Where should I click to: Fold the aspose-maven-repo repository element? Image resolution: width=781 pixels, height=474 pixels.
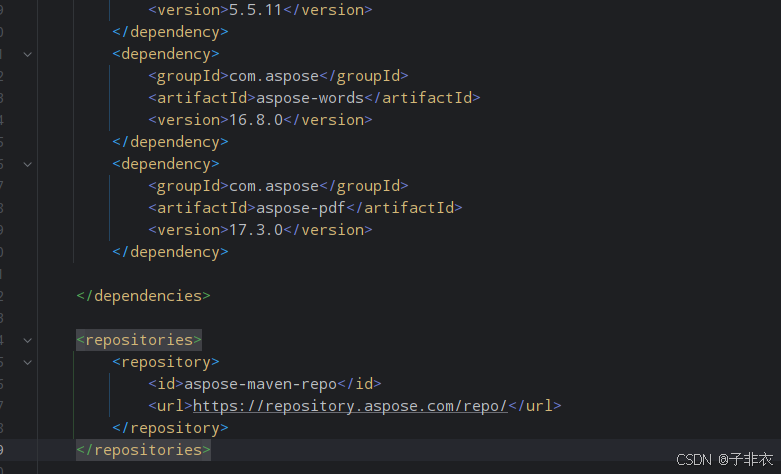pyautogui.click(x=27, y=362)
